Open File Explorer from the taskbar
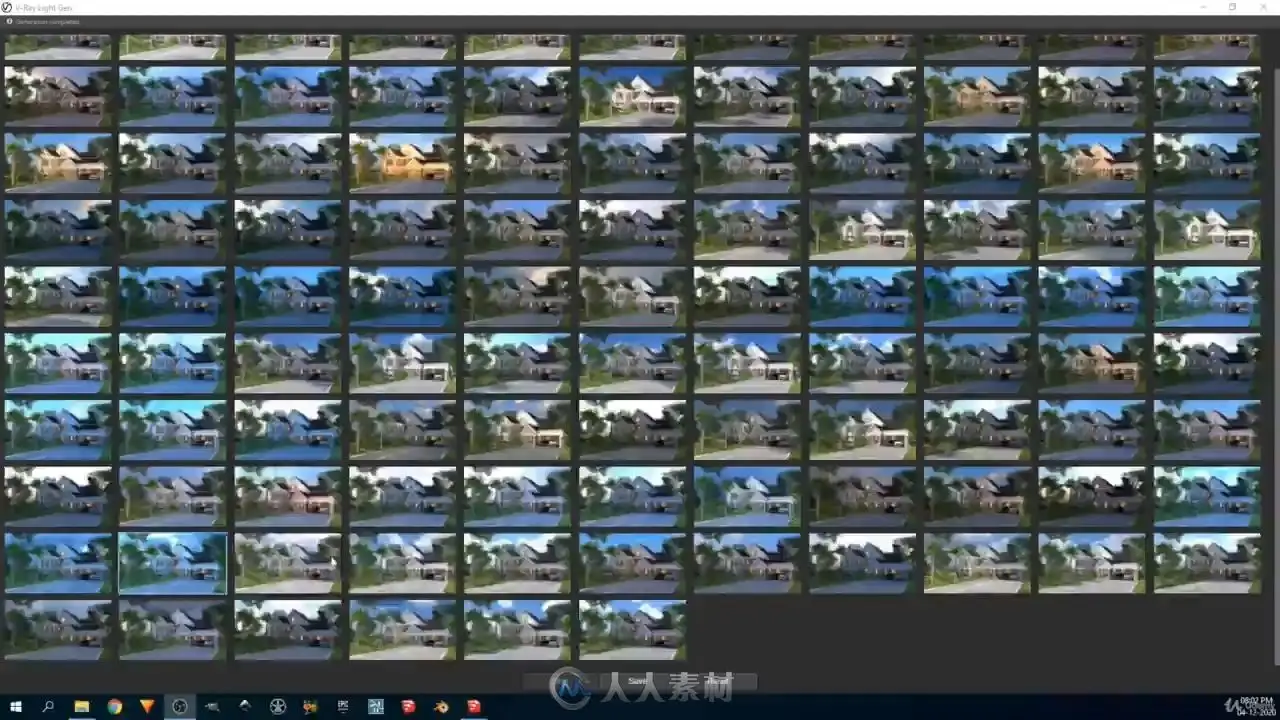This screenshot has width=1280, height=720. click(x=82, y=707)
